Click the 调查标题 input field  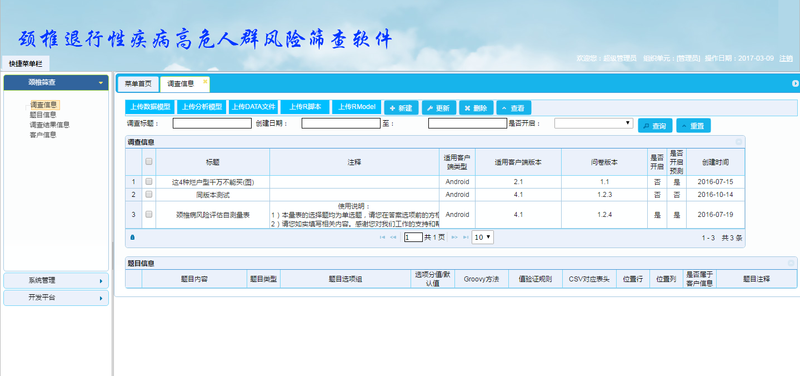[212, 123]
